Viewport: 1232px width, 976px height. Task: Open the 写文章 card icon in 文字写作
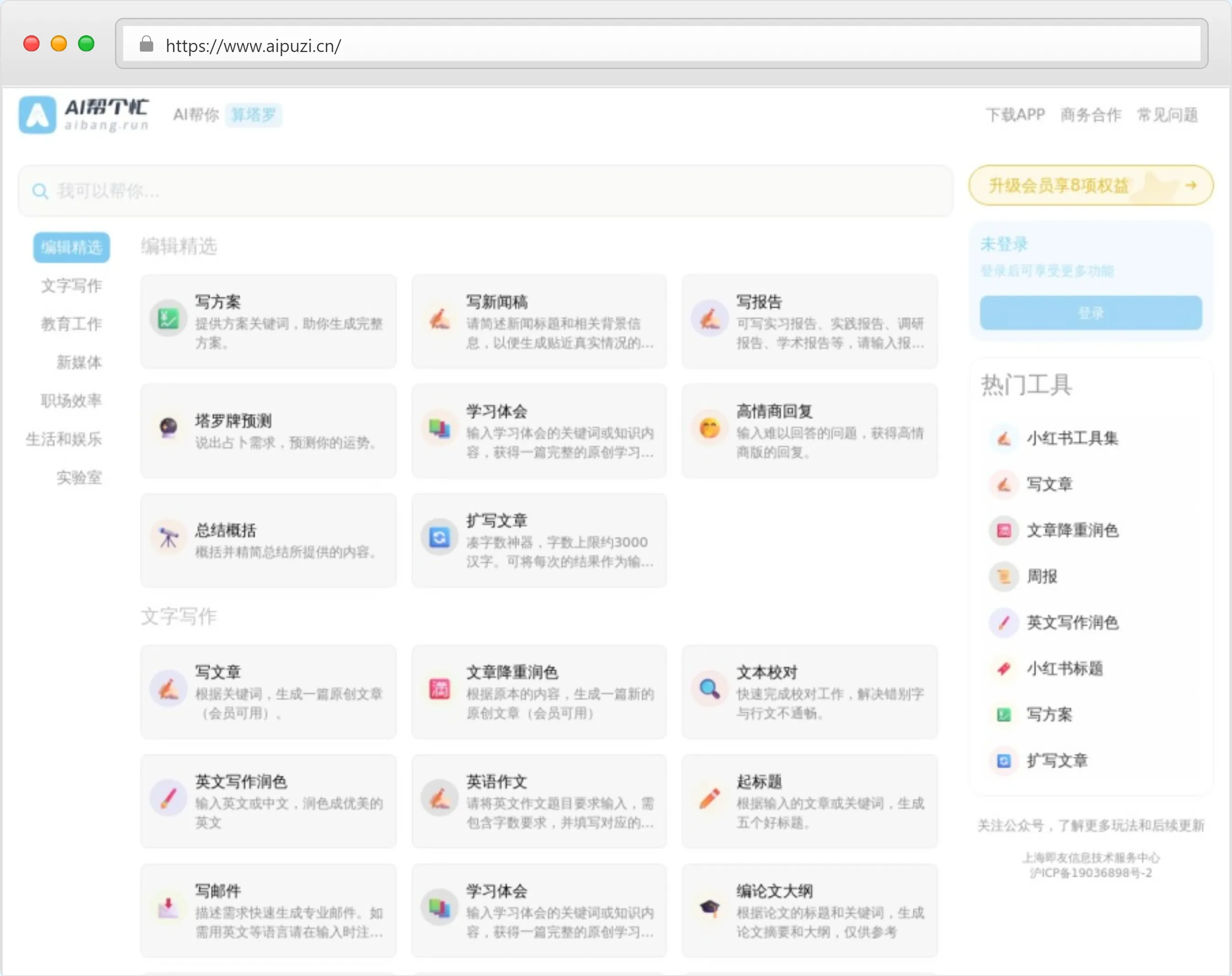(168, 689)
